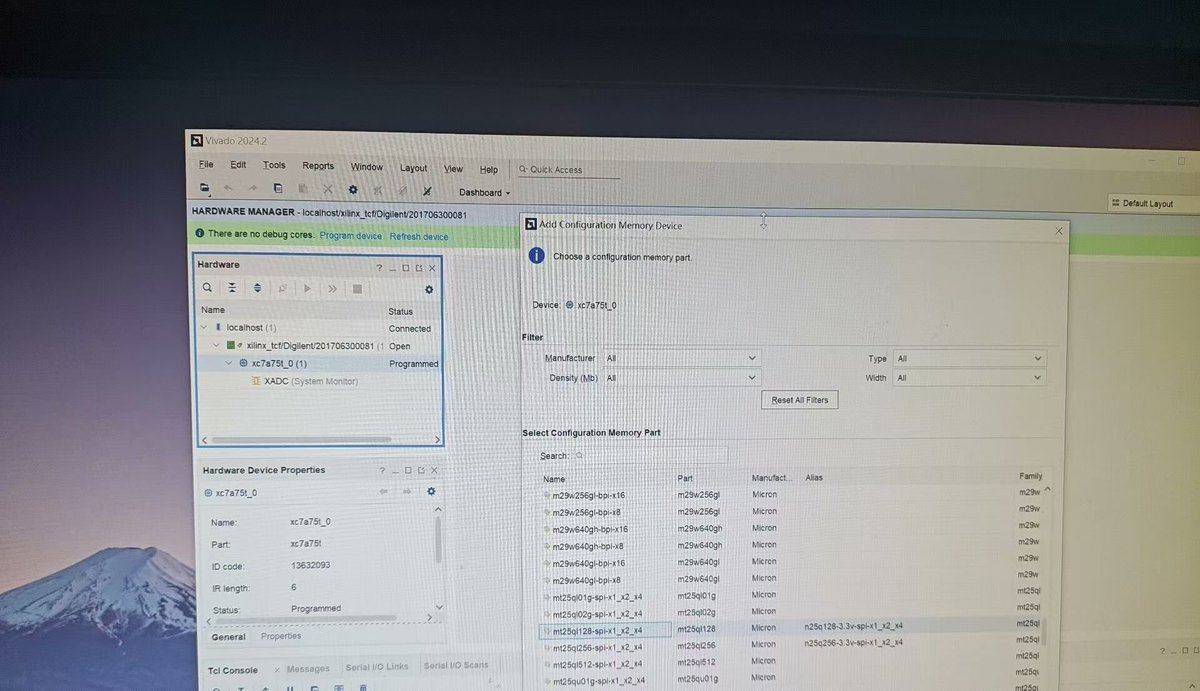Image resolution: width=1200 pixels, height=691 pixels.
Task: Click the Refresh device link
Action: [x=419, y=237]
